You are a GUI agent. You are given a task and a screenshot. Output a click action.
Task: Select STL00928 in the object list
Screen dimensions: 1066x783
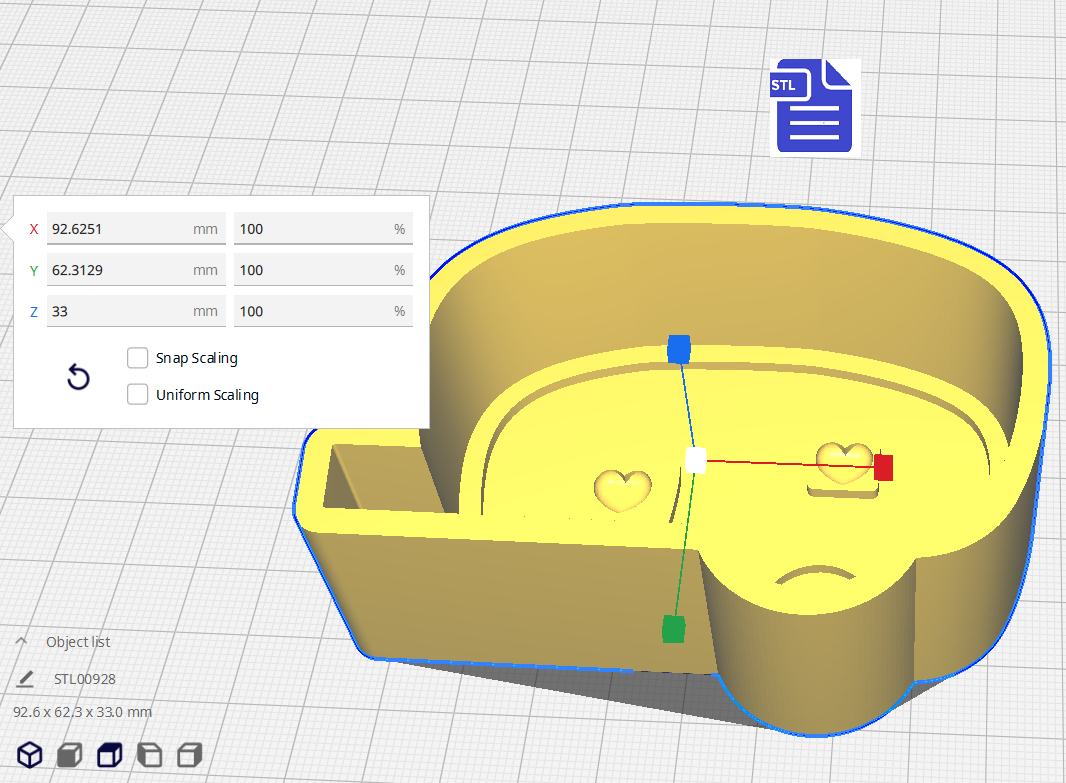point(85,679)
